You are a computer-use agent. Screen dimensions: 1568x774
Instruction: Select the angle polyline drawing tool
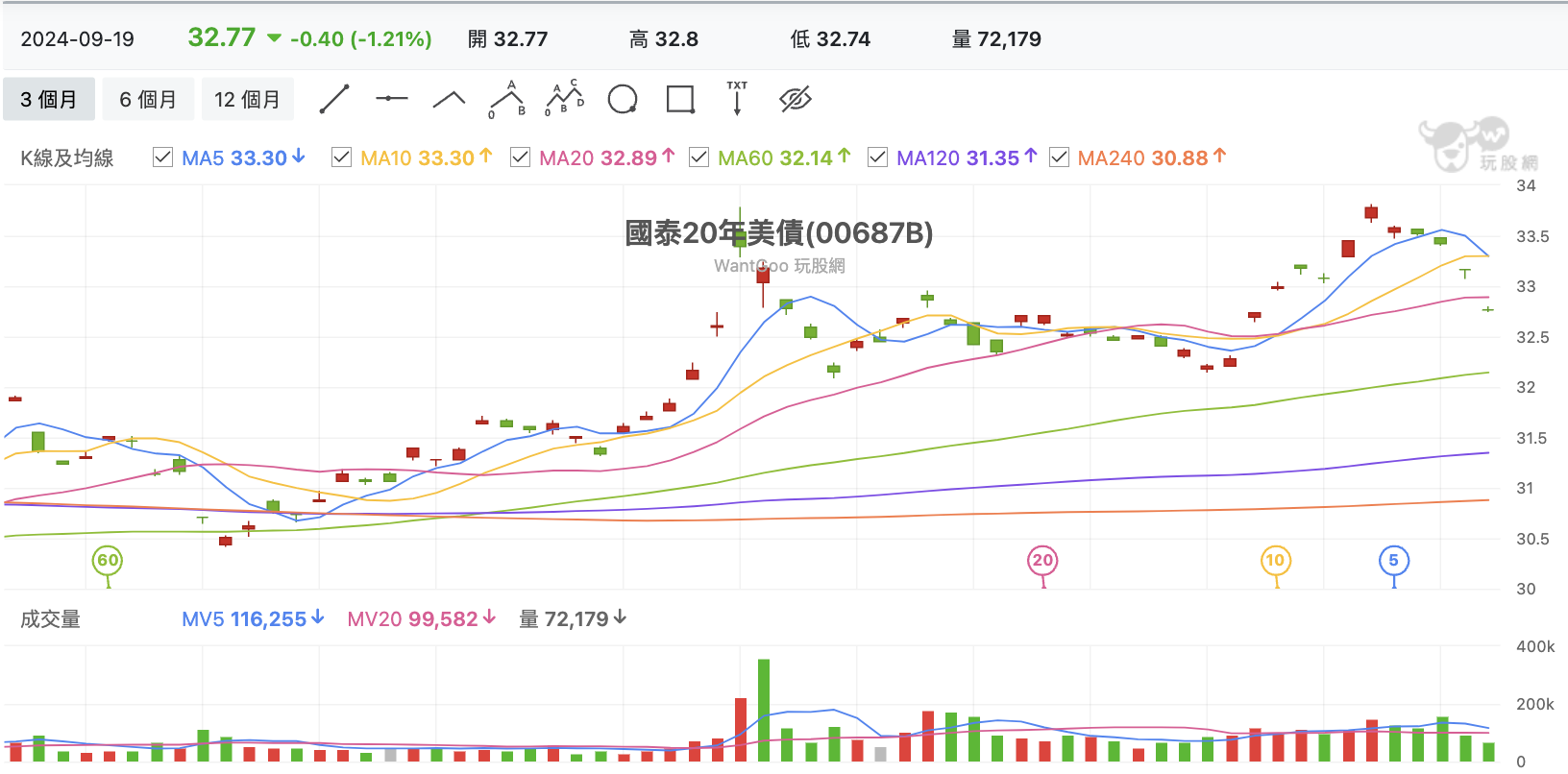449,99
